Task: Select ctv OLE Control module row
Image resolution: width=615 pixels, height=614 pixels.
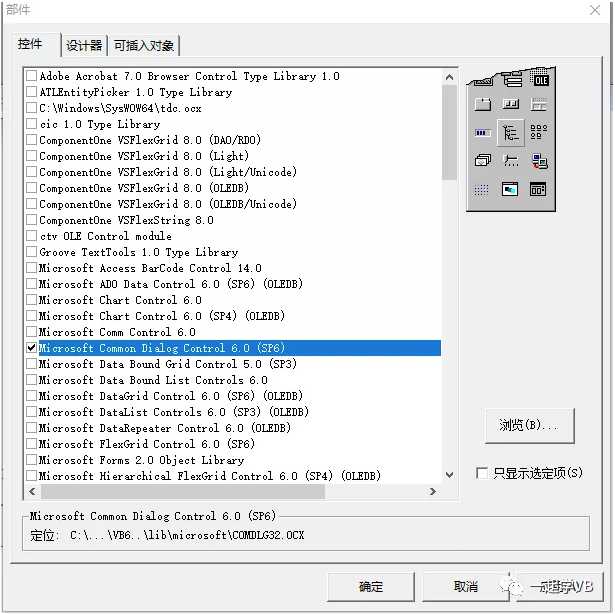Action: pyautogui.click(x=233, y=236)
